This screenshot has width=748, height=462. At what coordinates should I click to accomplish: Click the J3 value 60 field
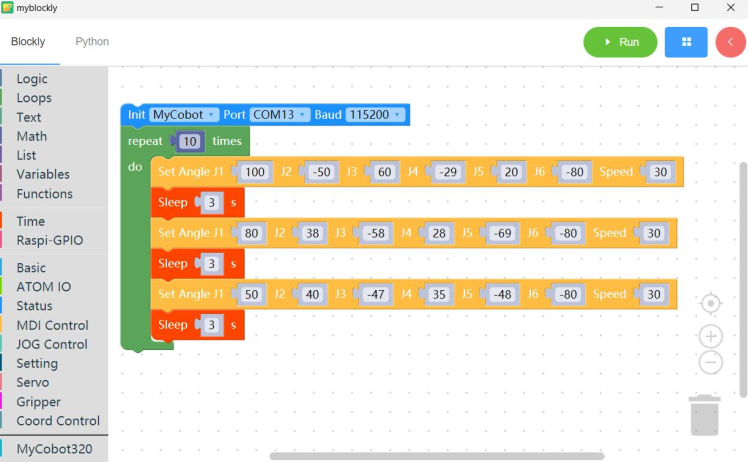pos(384,172)
